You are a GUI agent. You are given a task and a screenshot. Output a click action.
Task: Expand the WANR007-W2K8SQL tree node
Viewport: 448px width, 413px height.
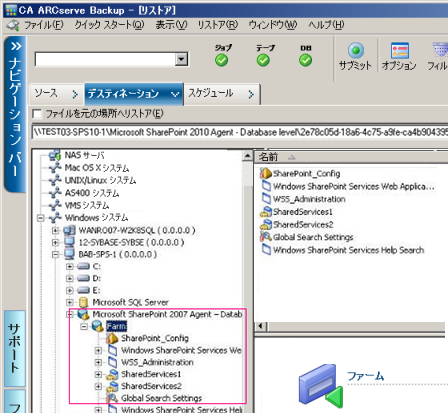tap(55, 230)
